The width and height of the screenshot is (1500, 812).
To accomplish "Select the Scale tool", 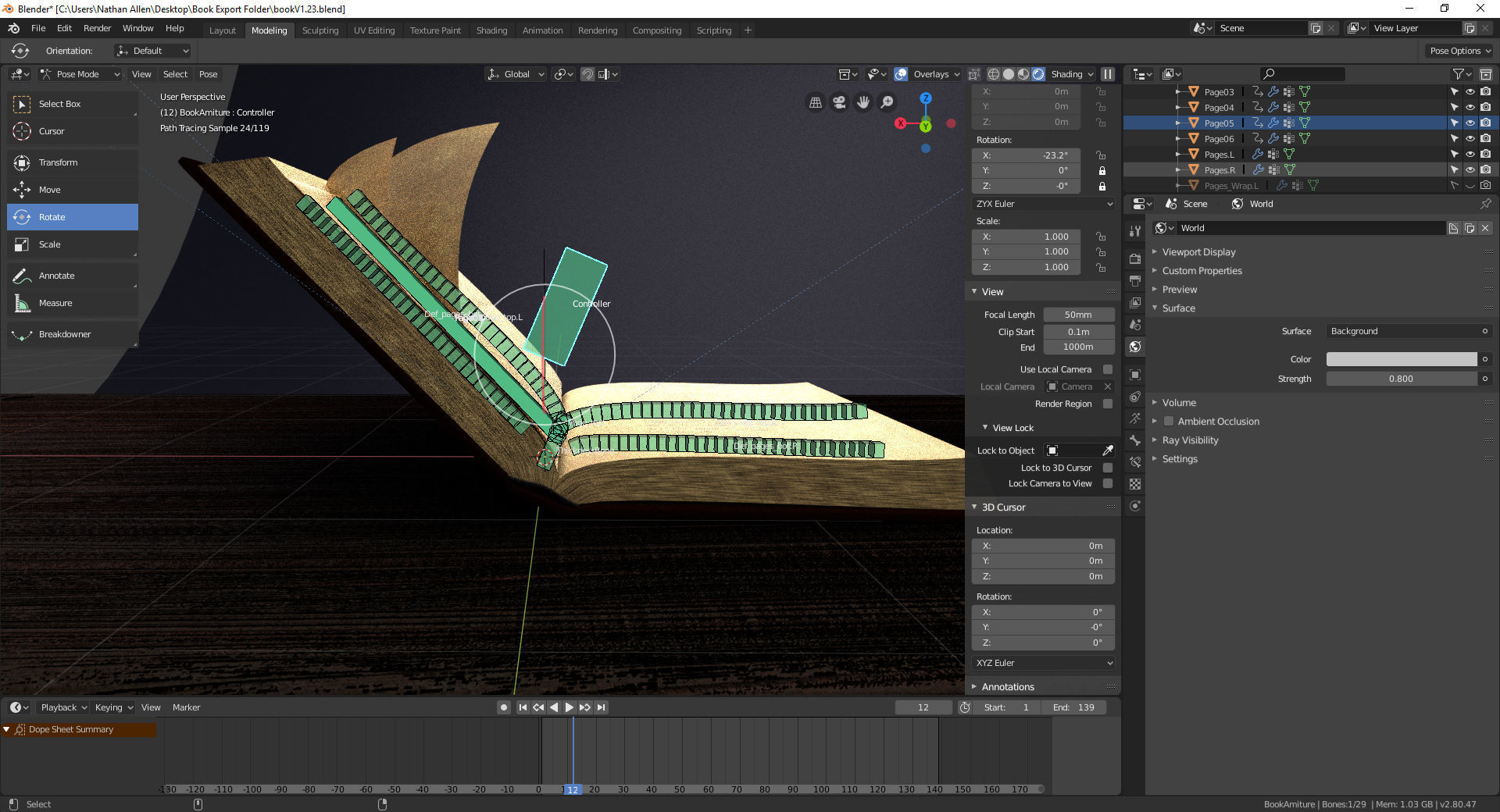I will 73,244.
